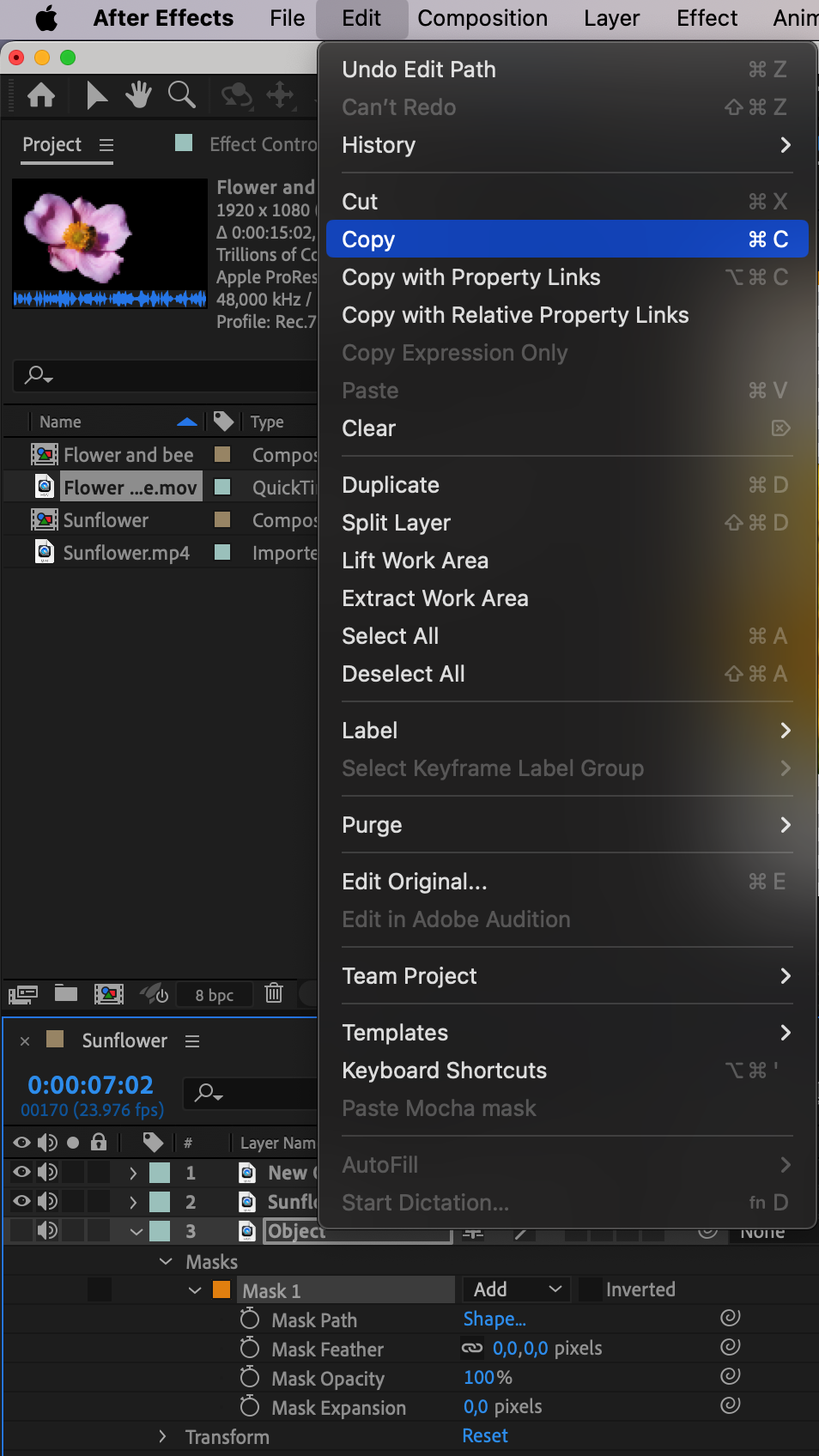Open the Composition menu in the menu bar
Image resolution: width=819 pixels, height=1456 pixels.
click(482, 18)
